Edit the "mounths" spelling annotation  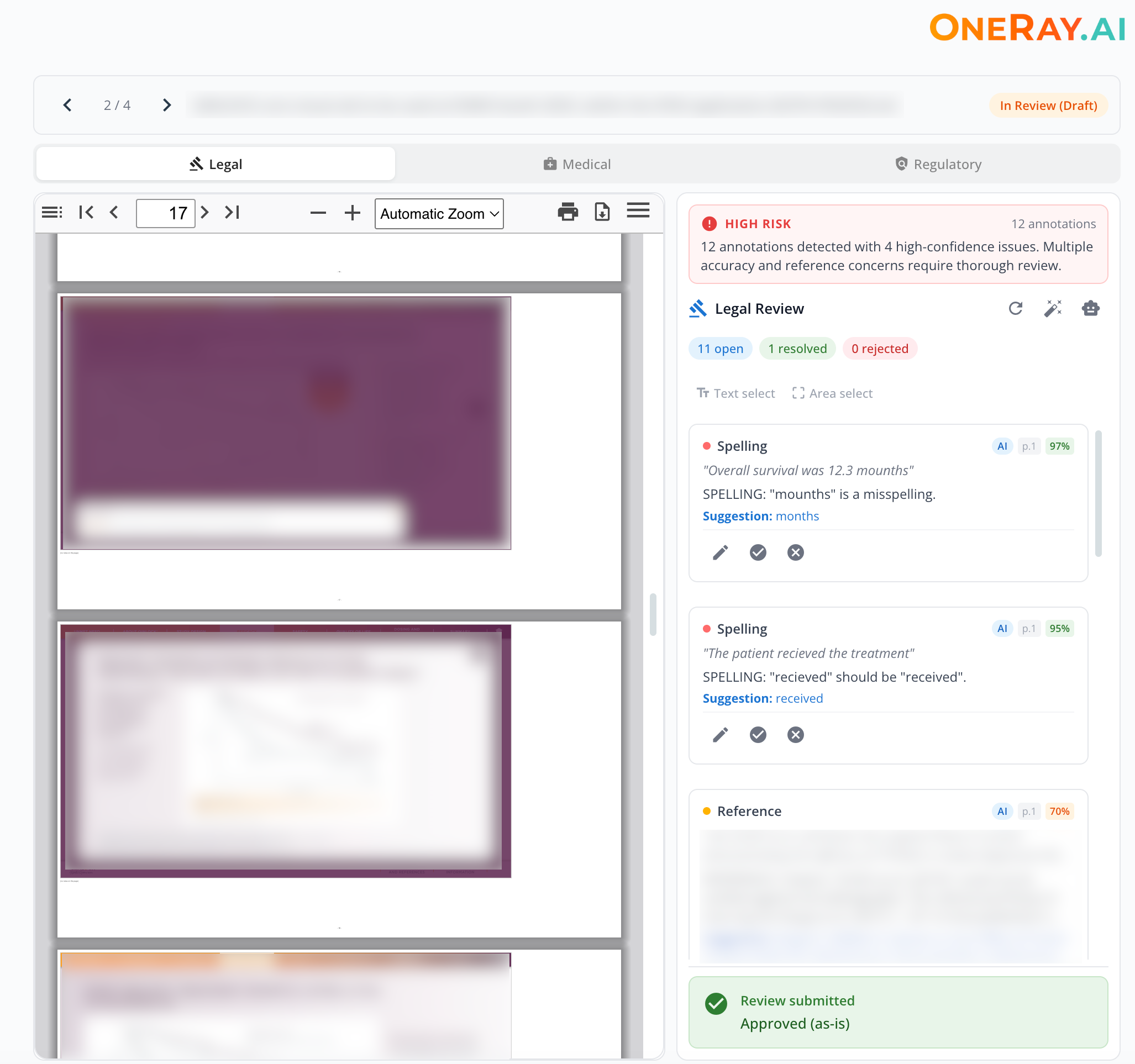click(x=721, y=552)
